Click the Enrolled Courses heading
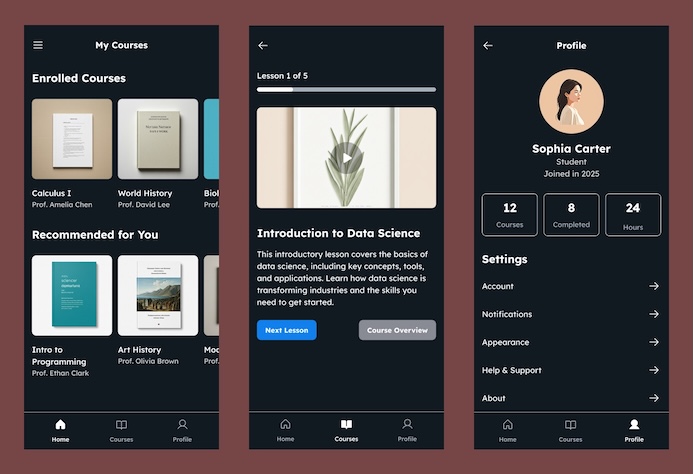 [79, 78]
